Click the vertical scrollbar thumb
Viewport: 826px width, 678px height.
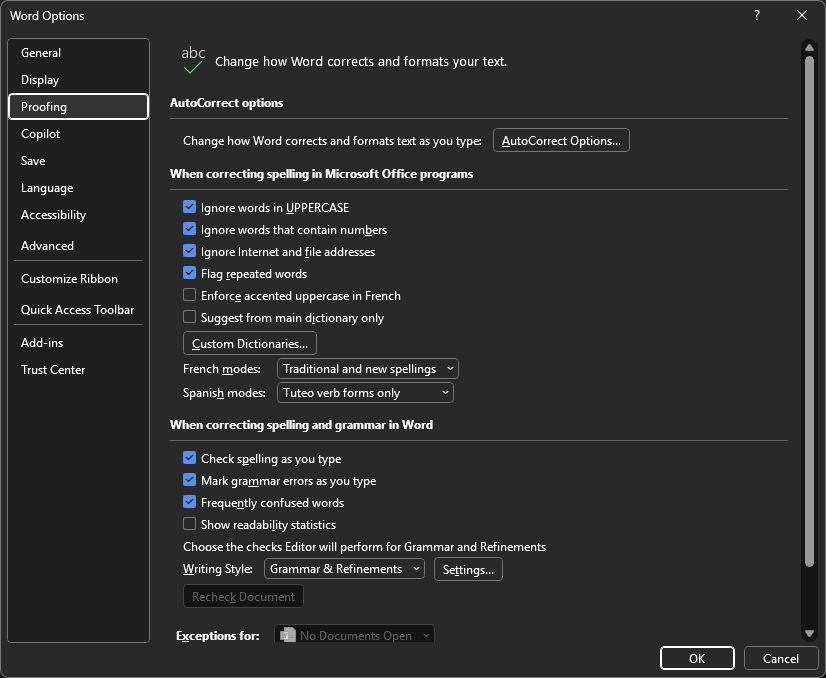[x=810, y=311]
